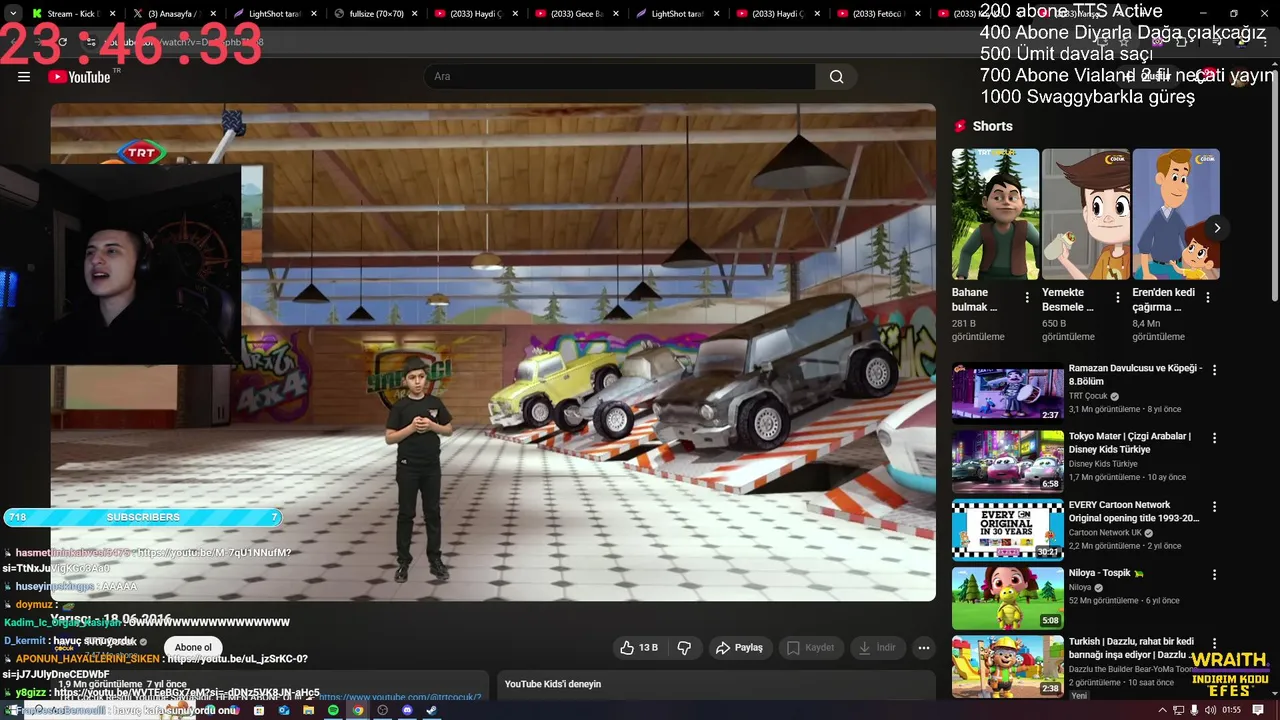The height and width of the screenshot is (720, 1280).
Task: Open the youtube.com/@trtcocuk description link
Action: [x=400, y=697]
